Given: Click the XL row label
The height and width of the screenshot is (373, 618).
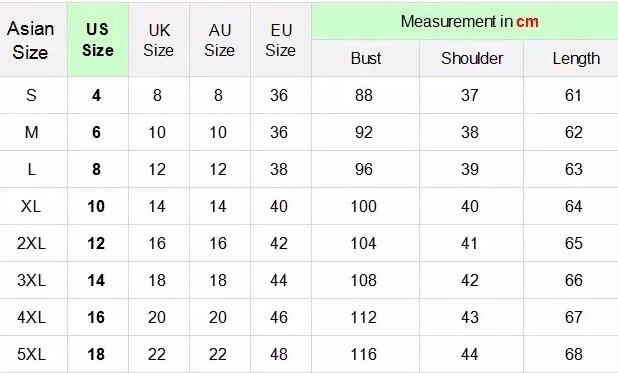Looking at the screenshot, I should pyautogui.click(x=31, y=206).
